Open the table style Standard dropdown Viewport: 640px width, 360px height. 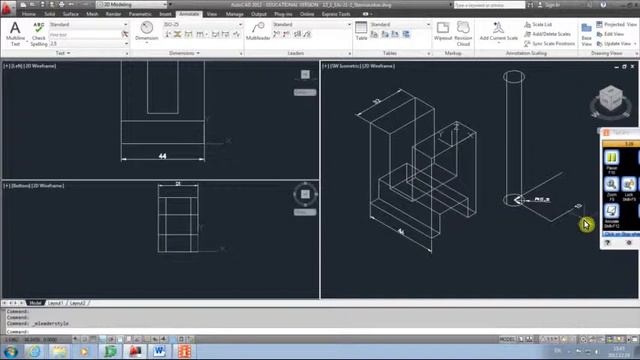point(400,24)
